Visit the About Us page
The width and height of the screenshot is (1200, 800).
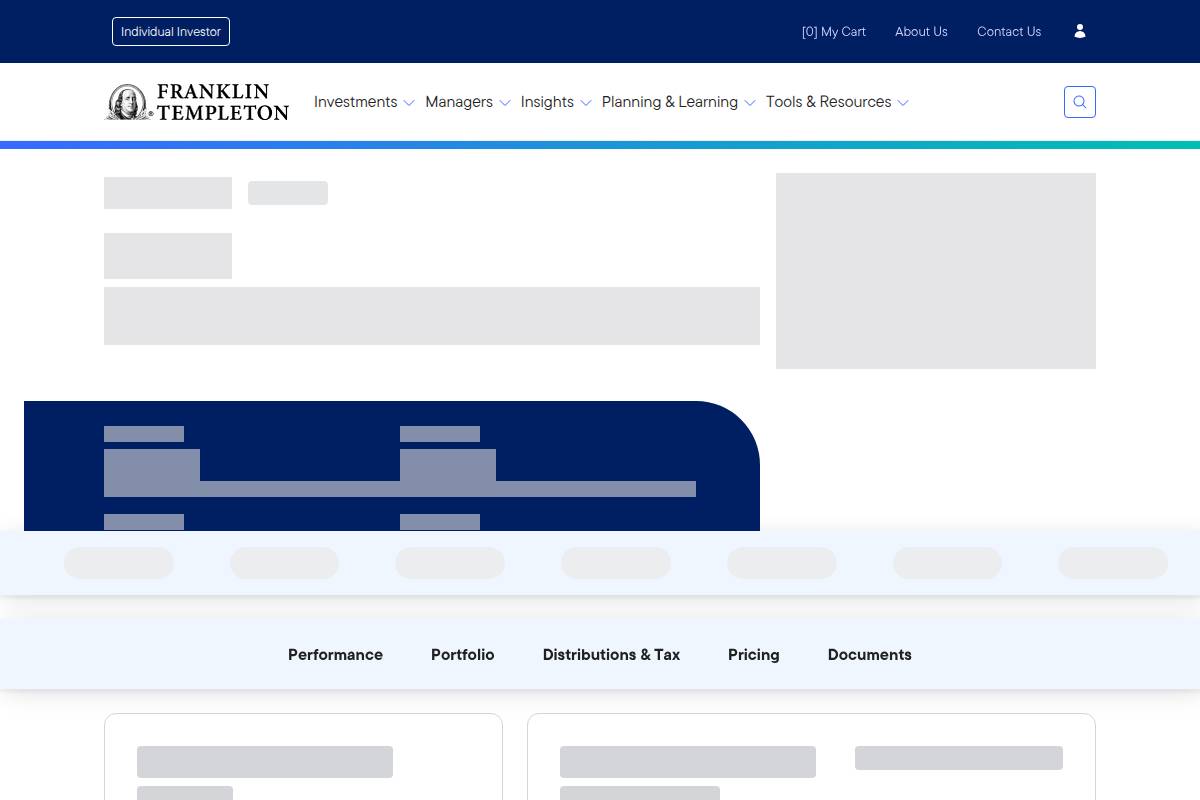921,31
